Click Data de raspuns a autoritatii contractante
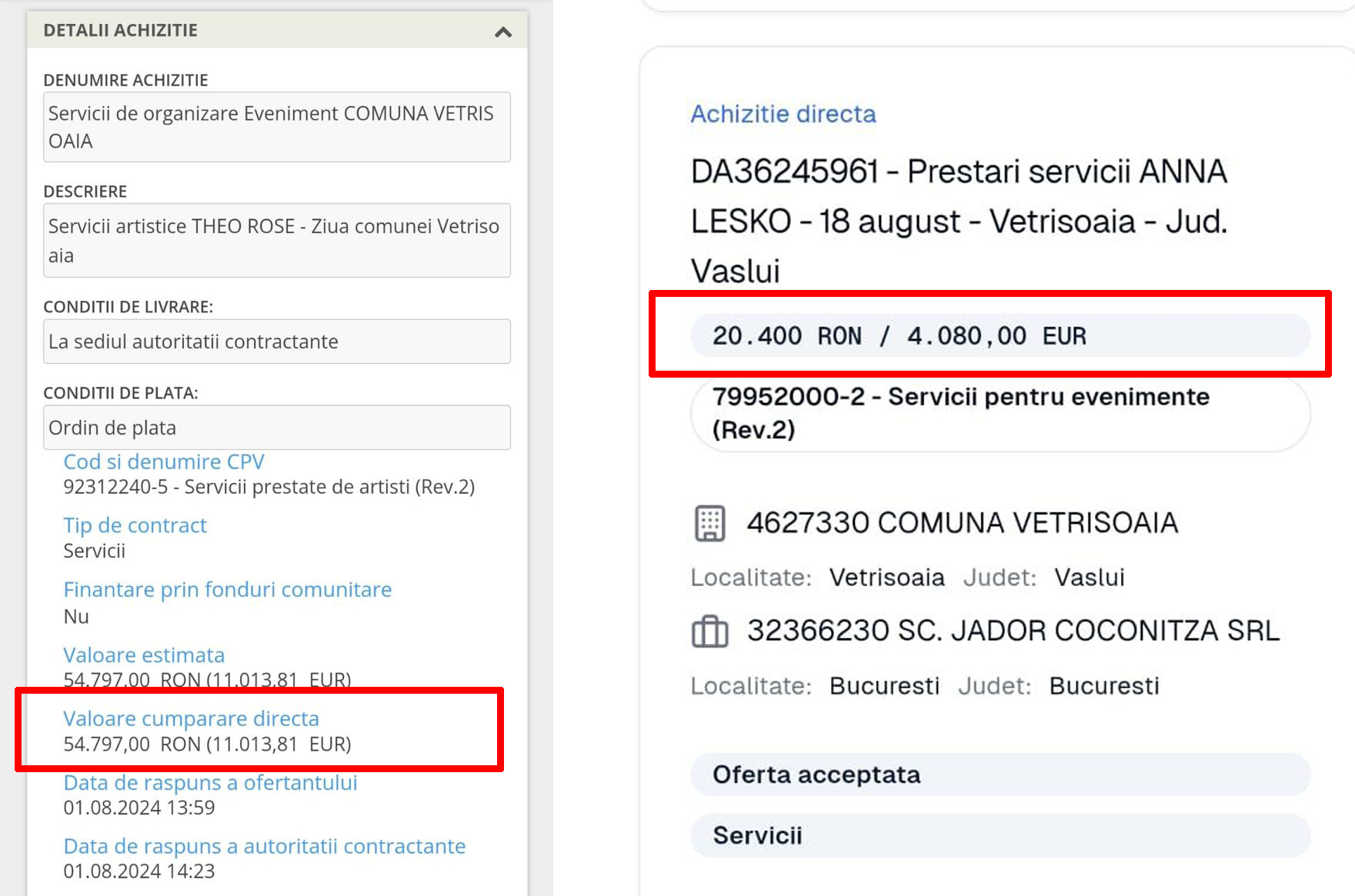Image resolution: width=1355 pixels, height=896 pixels. [265, 847]
